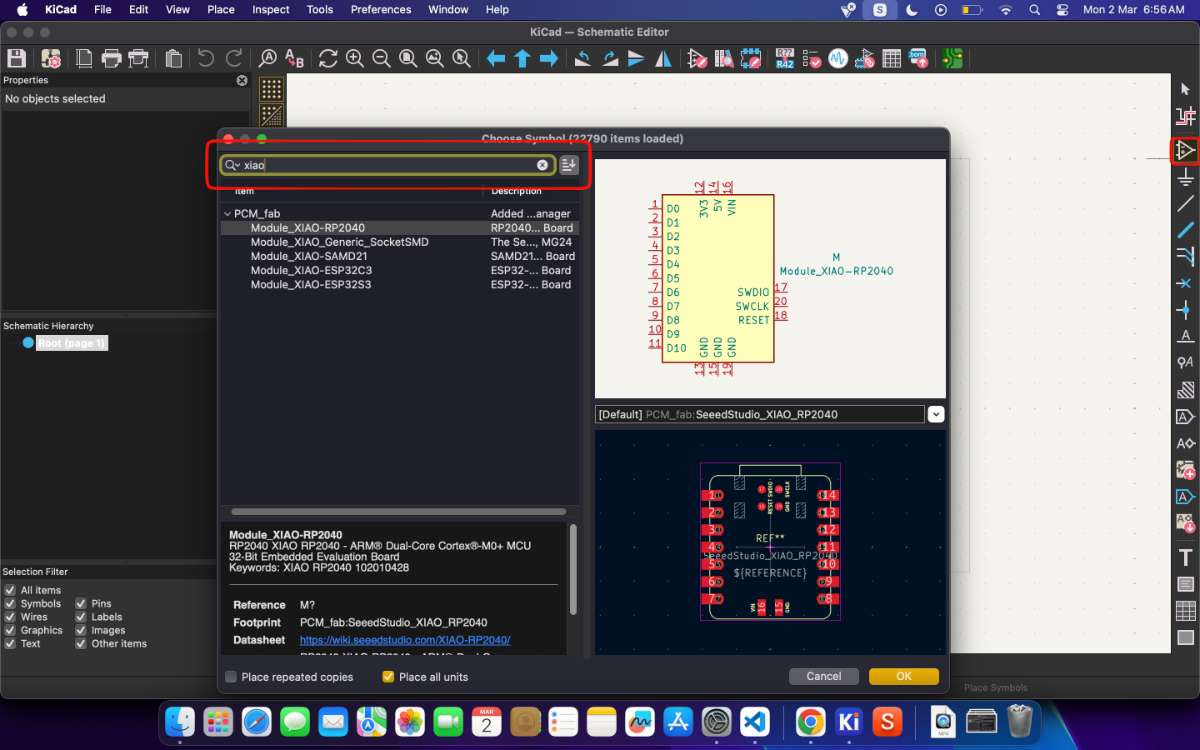Toggle the Images selection filter
This screenshot has height=750, width=1200.
(81, 630)
